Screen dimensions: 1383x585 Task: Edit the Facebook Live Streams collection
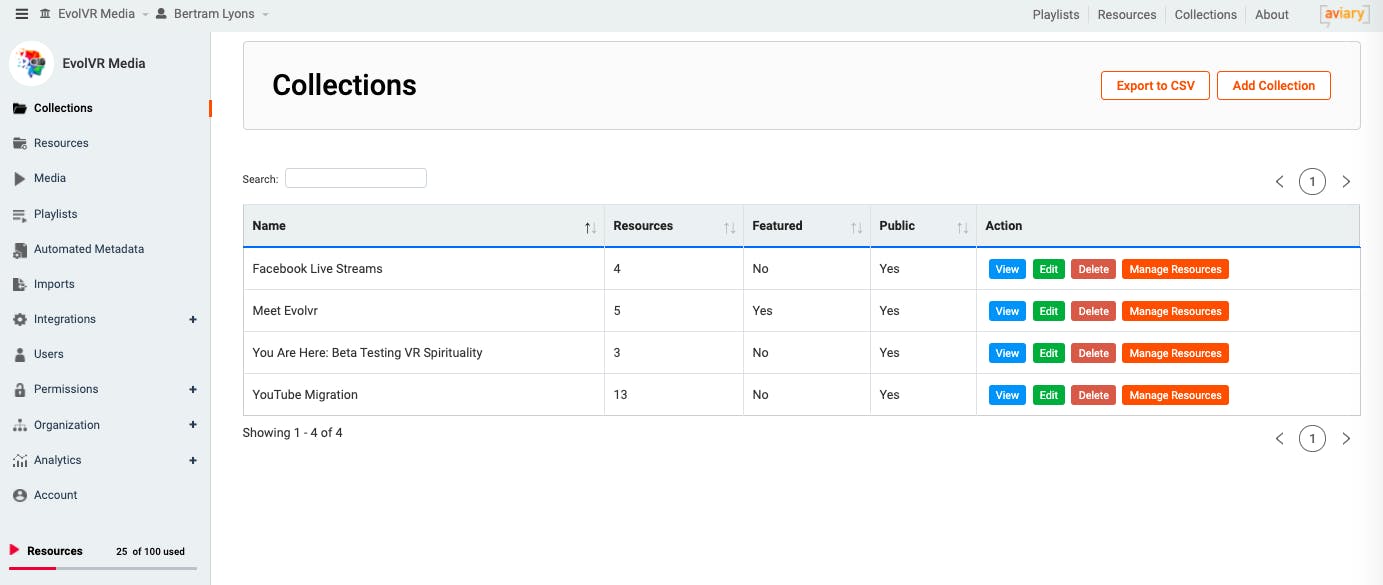[x=1048, y=269]
